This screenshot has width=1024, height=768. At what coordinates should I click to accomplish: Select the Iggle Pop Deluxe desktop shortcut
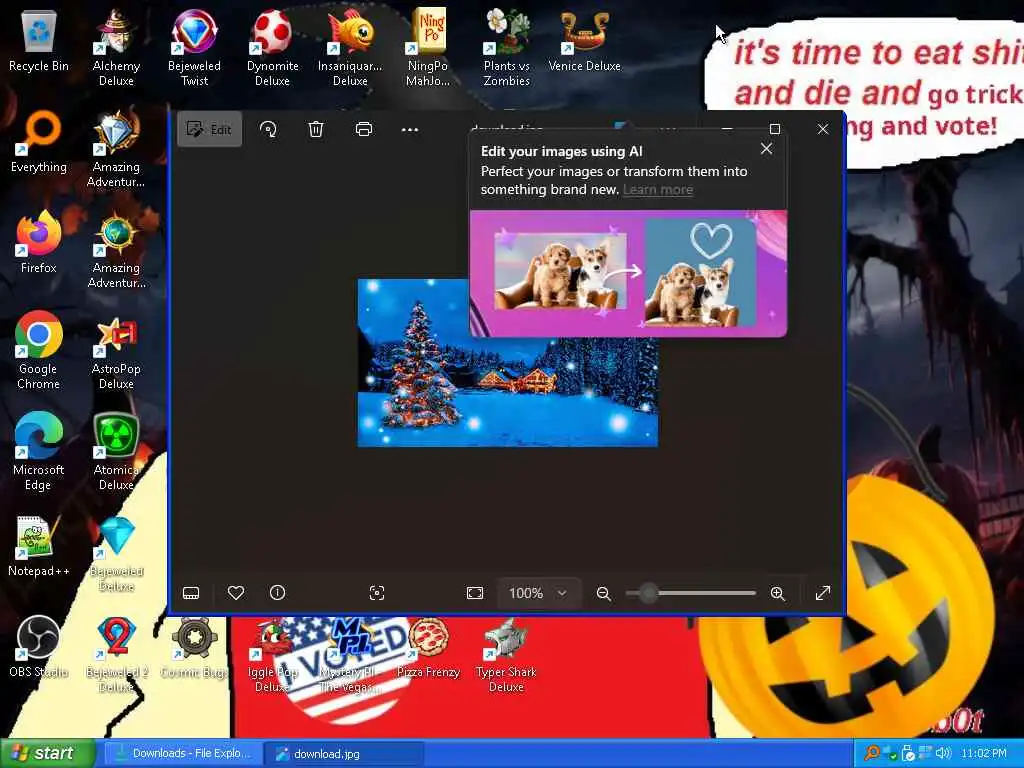click(x=272, y=654)
